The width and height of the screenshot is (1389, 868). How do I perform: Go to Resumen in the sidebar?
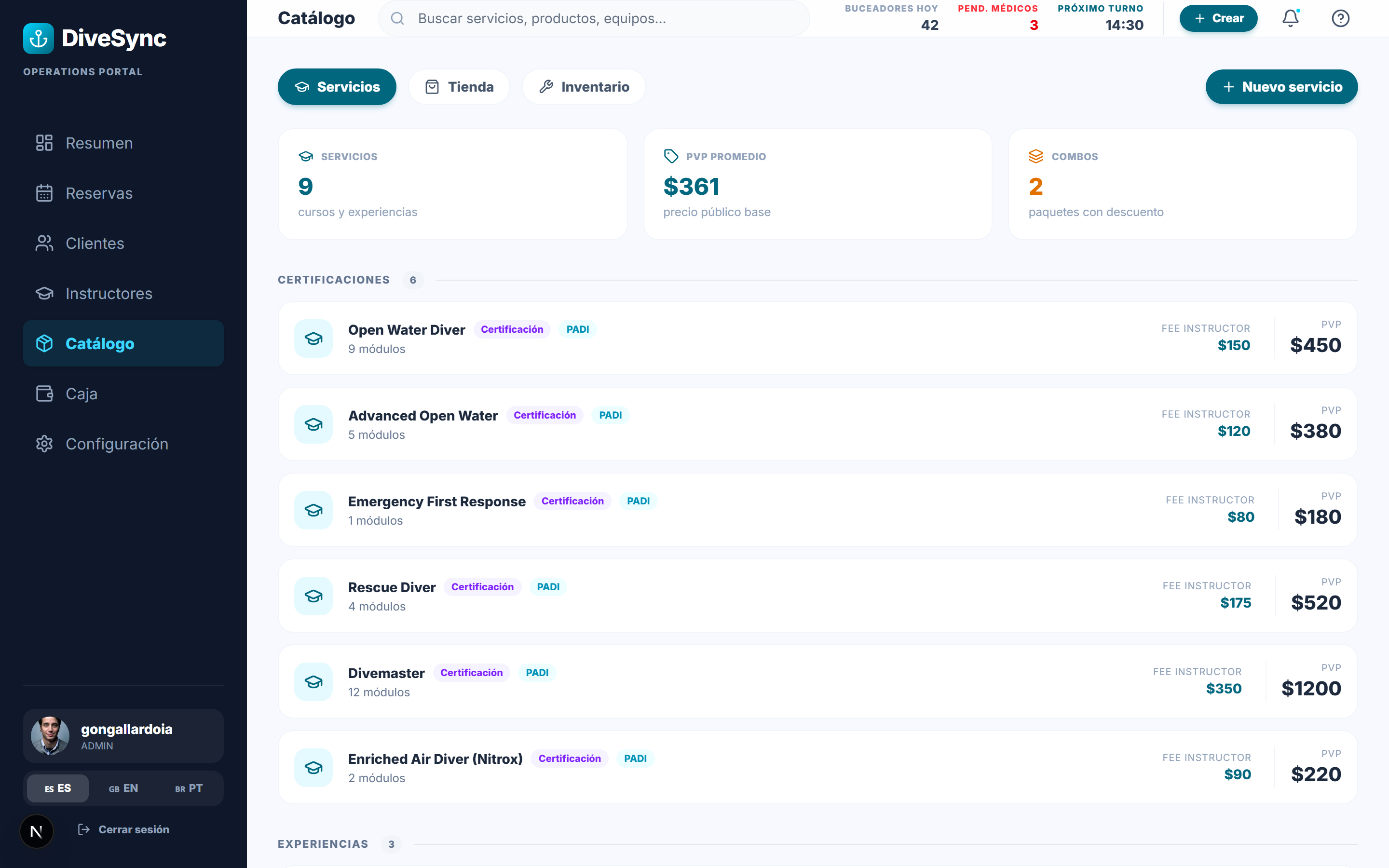(x=123, y=143)
